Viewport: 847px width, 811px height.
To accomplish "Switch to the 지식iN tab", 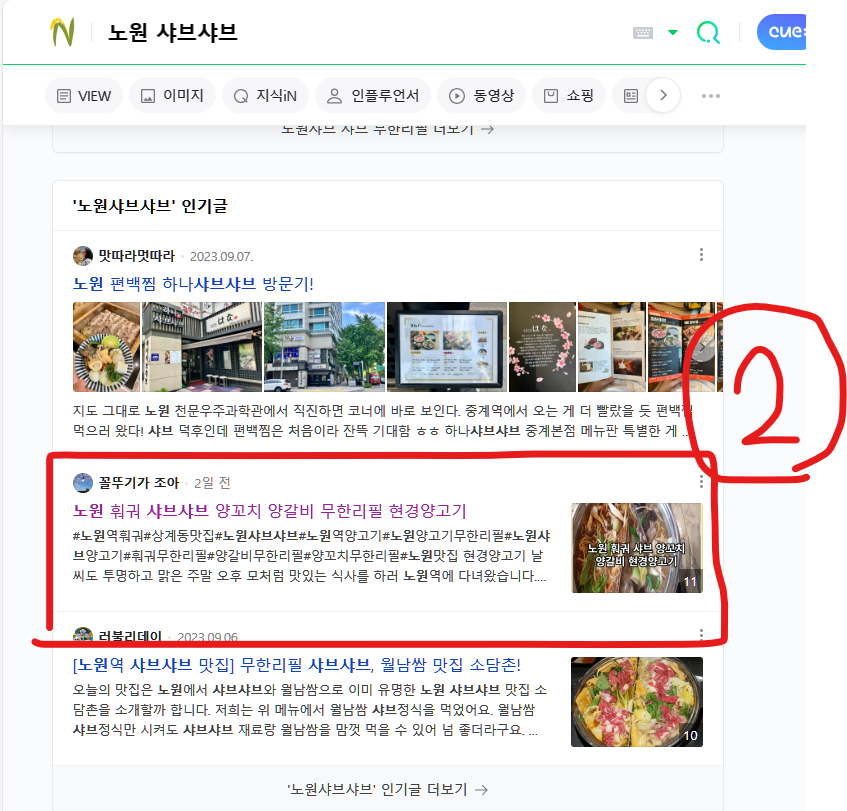I will pos(265,96).
